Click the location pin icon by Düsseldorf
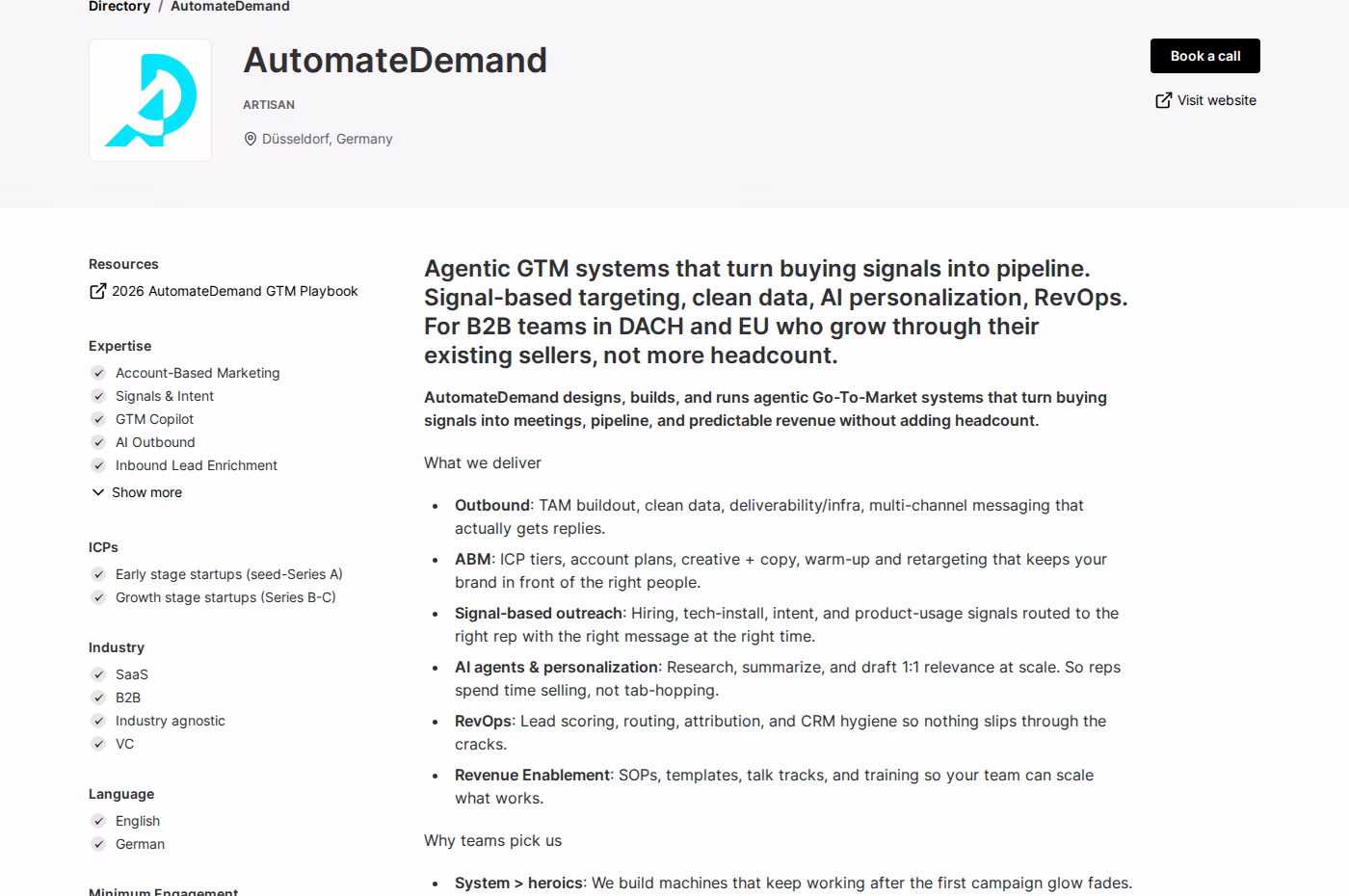 point(251,139)
